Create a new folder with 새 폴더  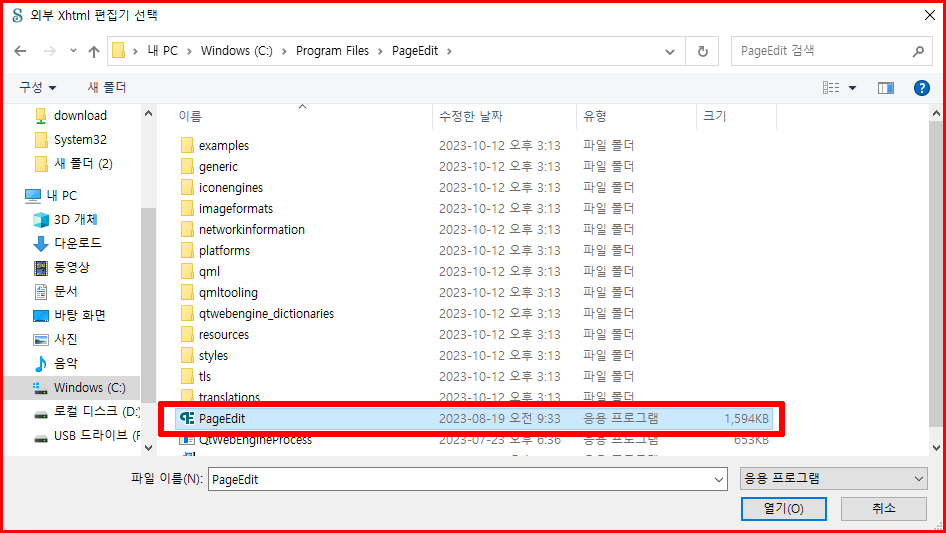(107, 88)
